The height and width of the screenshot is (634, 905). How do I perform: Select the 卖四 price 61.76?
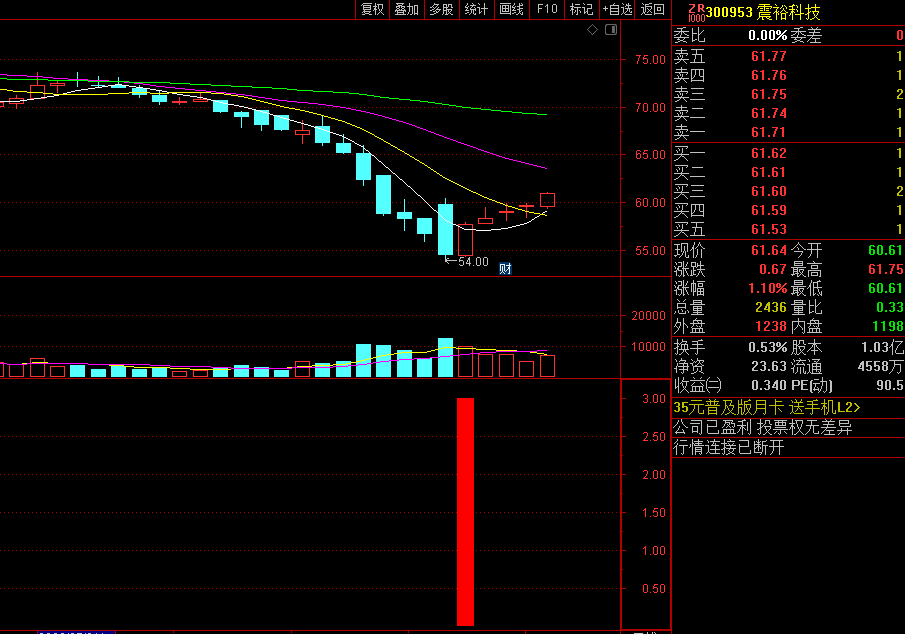point(768,75)
